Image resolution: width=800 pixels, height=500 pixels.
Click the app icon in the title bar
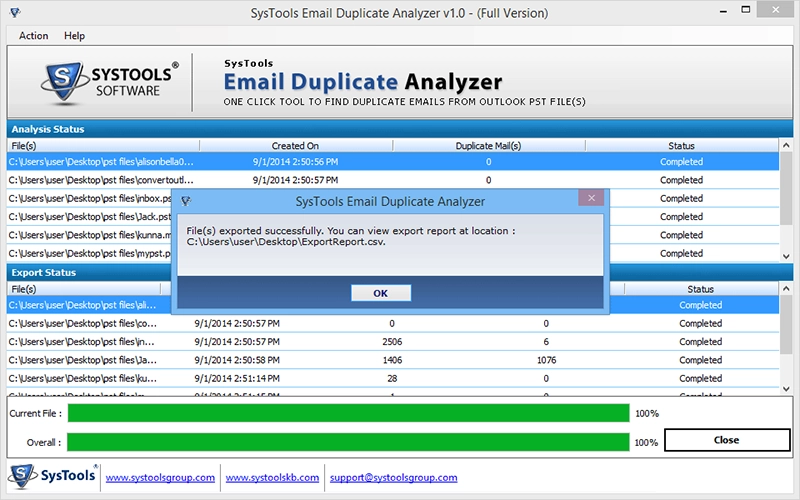pyautogui.click(x=15, y=13)
